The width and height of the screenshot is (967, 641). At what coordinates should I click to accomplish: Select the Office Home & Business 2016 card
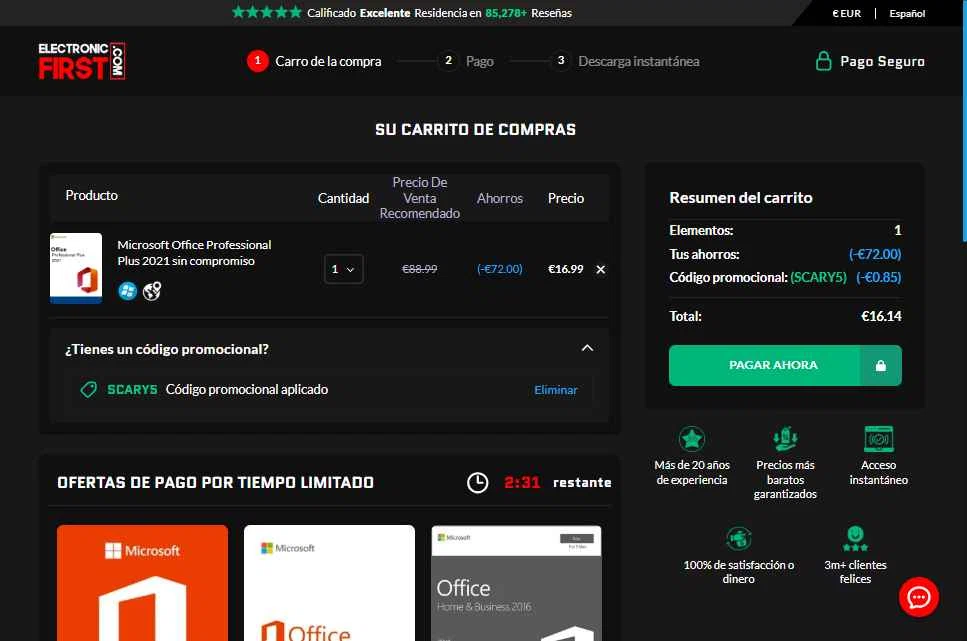pos(516,583)
